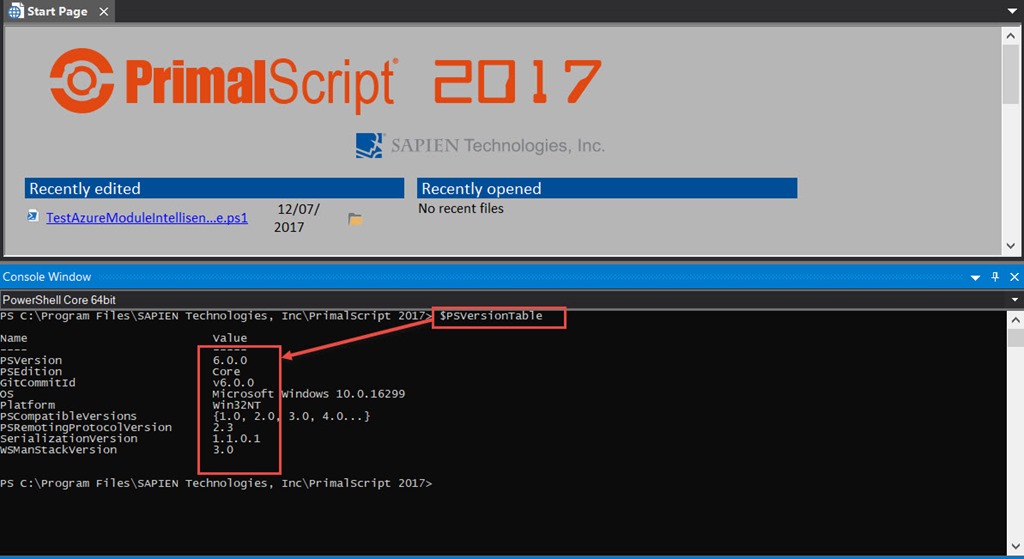
Task: Click the PSRemotingProtocolVersion row name
Action: 86,427
